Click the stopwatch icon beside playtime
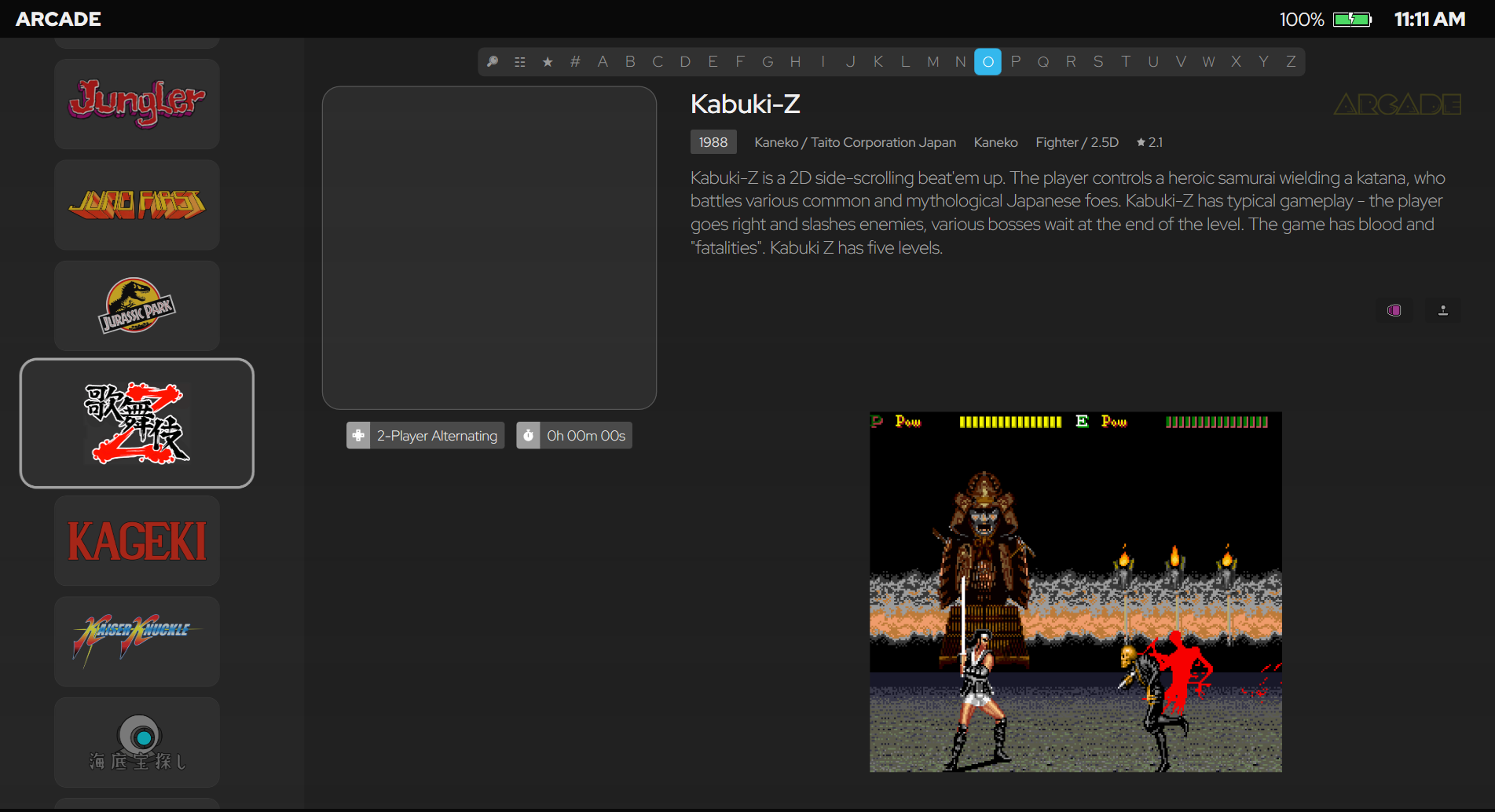The height and width of the screenshot is (812, 1495). coord(529,436)
